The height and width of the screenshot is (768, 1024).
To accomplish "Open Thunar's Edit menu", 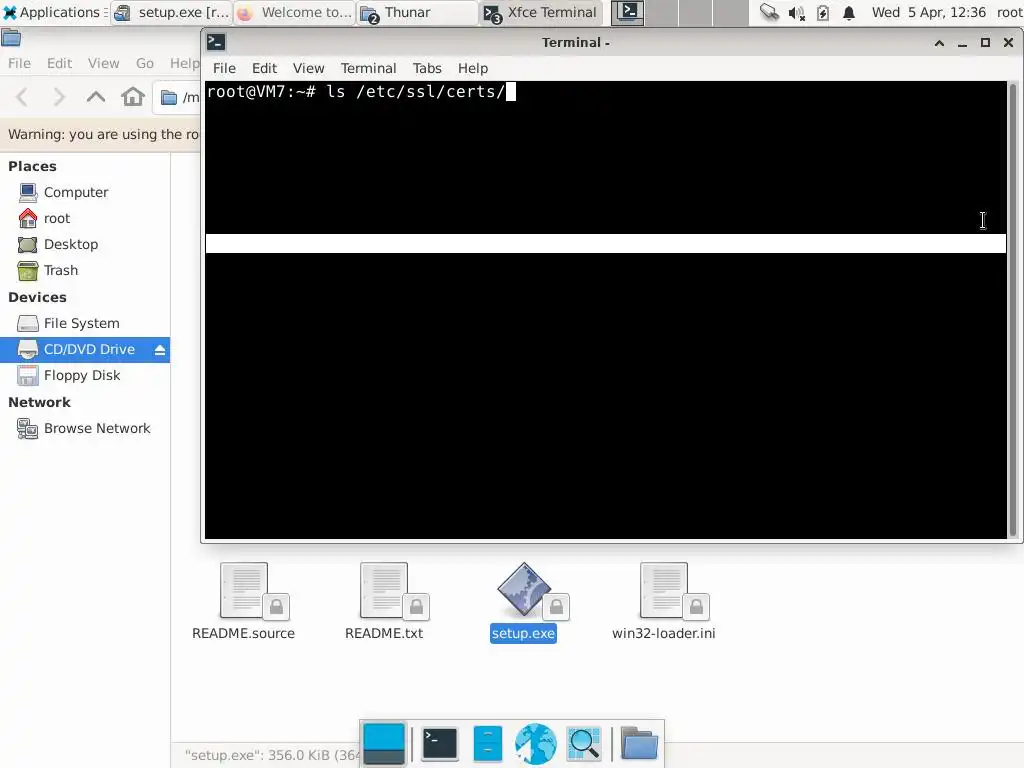I will pos(59,63).
